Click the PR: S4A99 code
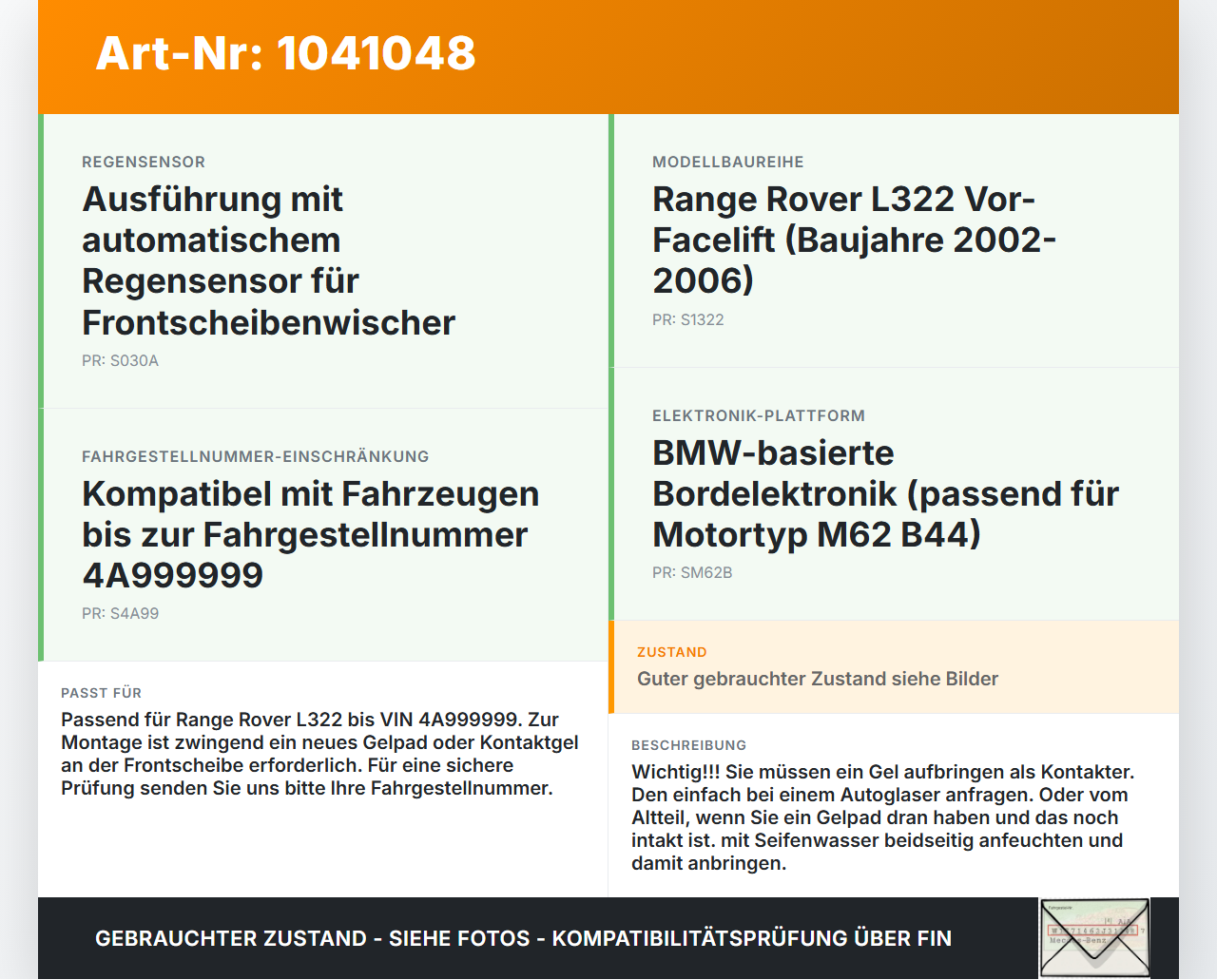Image resolution: width=1217 pixels, height=980 pixels. pyautogui.click(x=120, y=613)
